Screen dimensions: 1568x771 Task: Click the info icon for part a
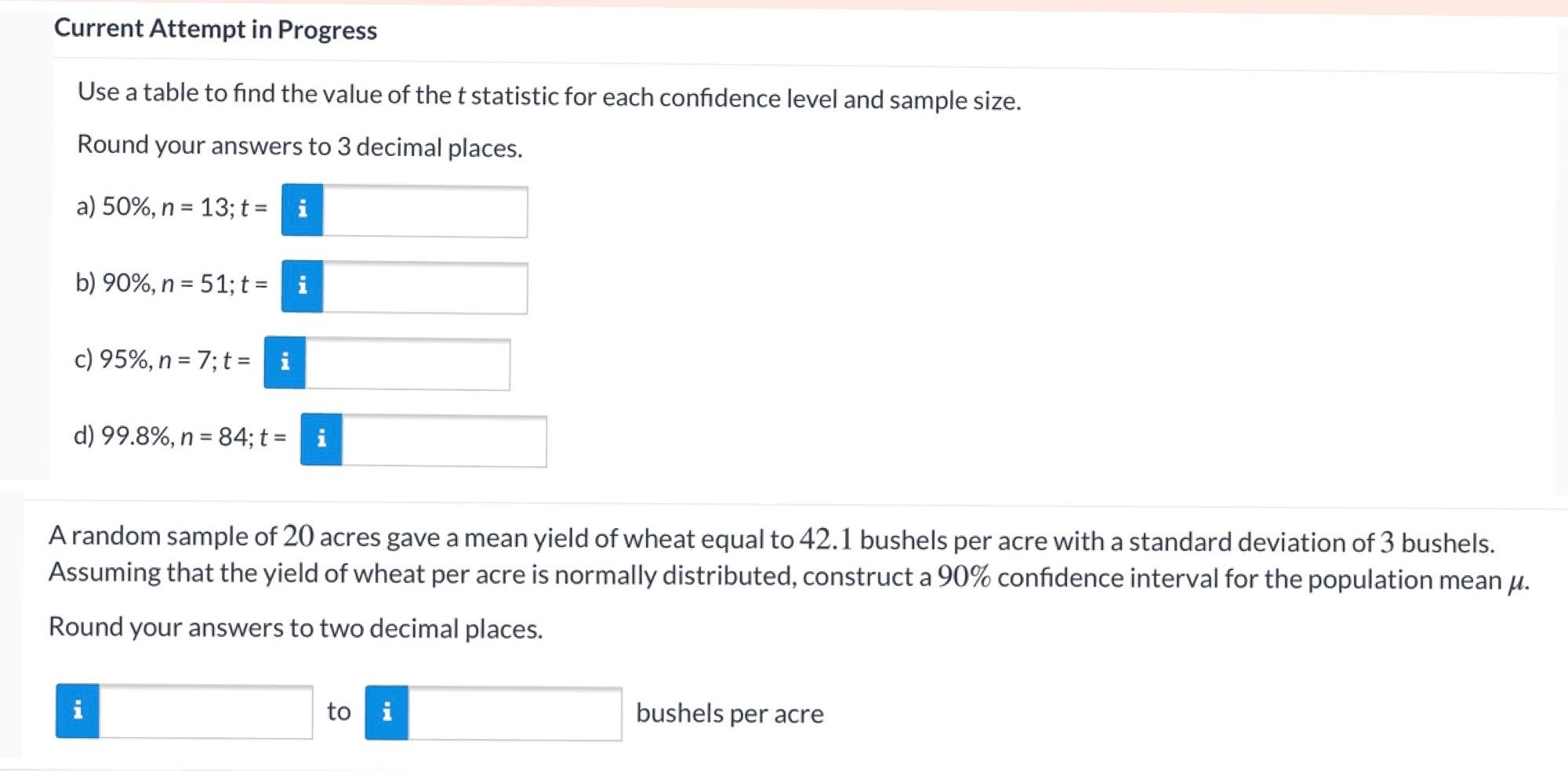click(x=302, y=210)
